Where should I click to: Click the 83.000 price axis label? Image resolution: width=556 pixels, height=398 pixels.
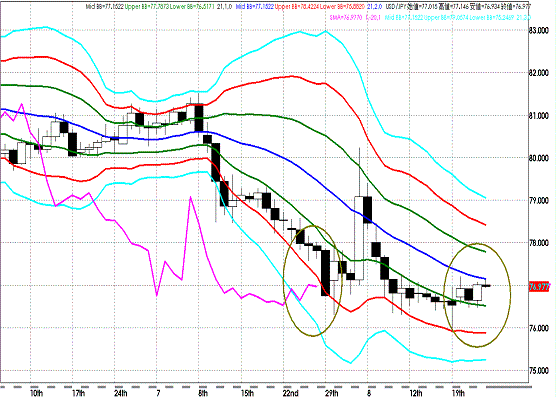[539, 31]
